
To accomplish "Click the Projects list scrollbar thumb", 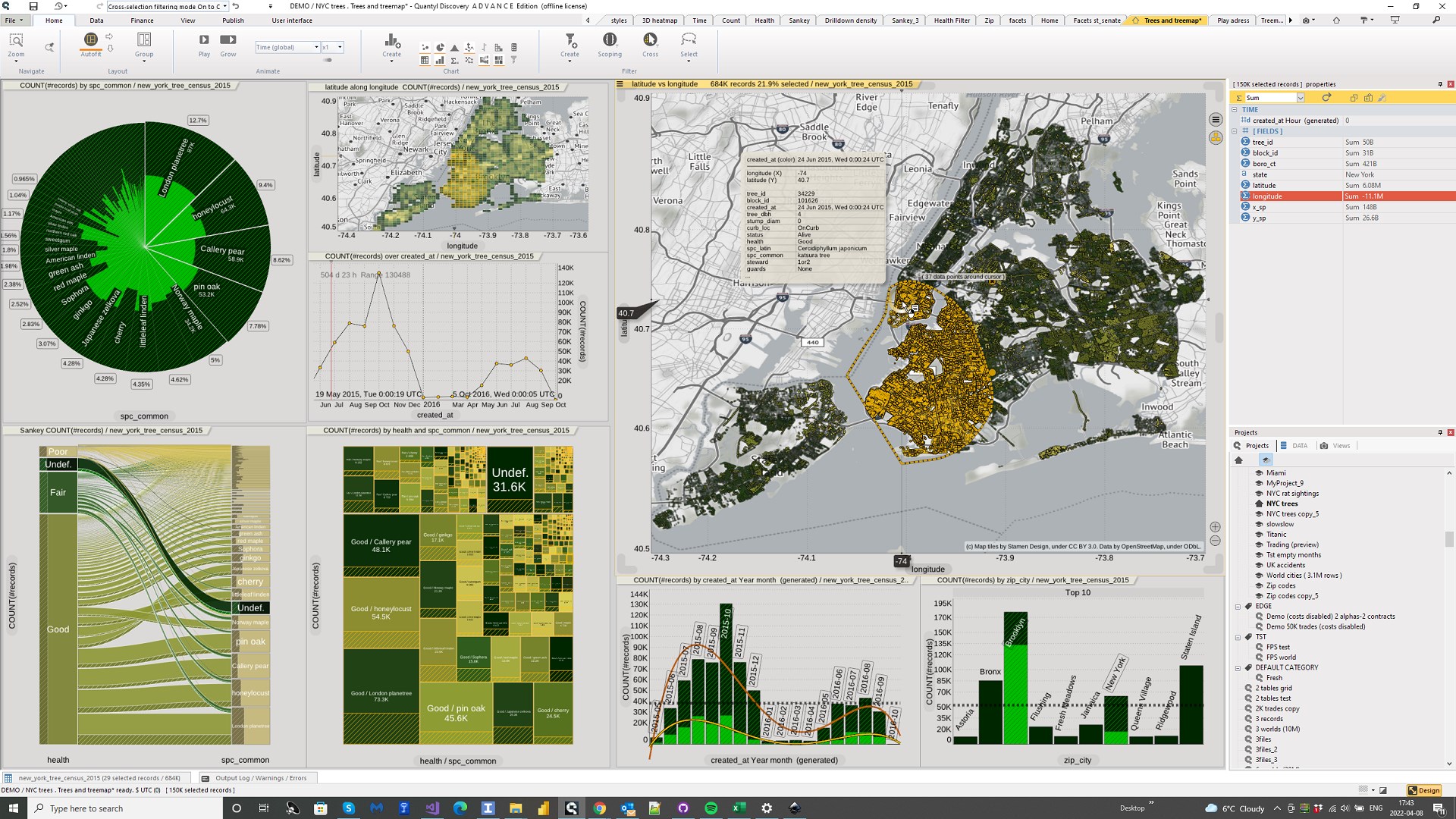I will (x=1449, y=538).
